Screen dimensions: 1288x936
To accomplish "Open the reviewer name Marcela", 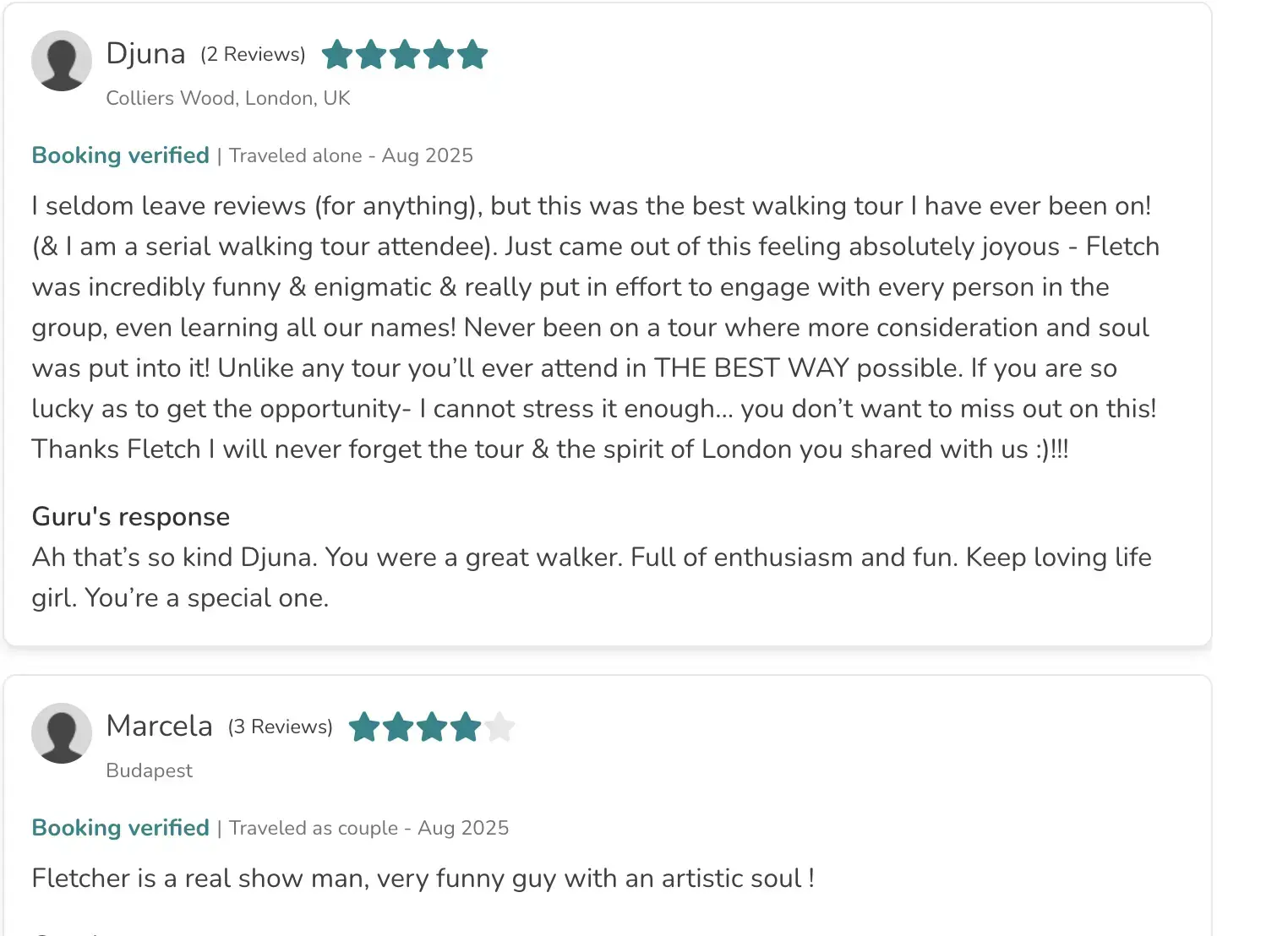I will coord(159,726).
